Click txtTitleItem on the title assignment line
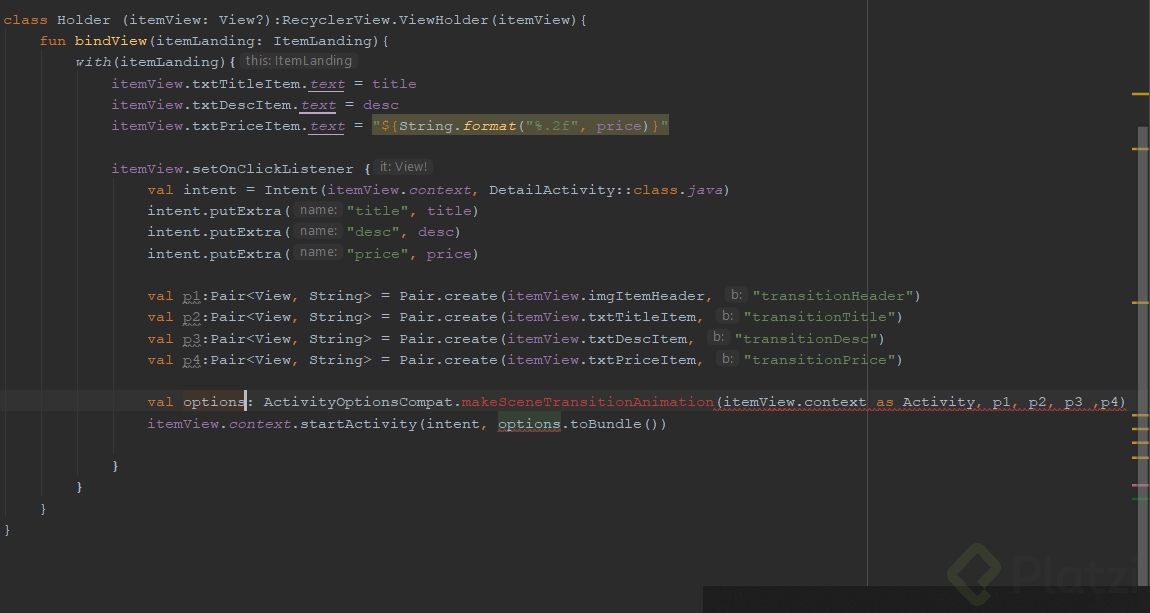This screenshot has height=613, width=1150. (x=246, y=84)
